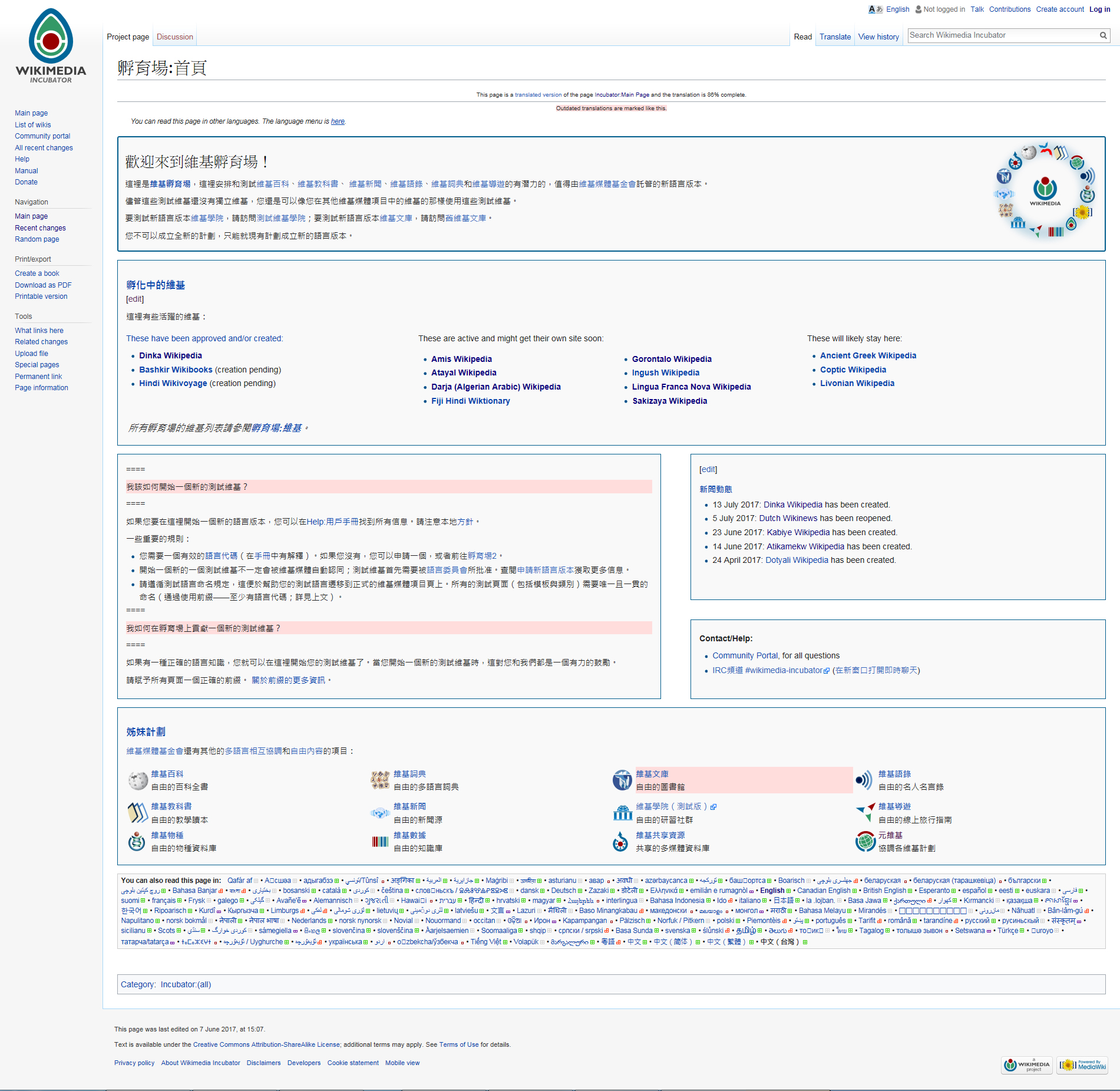Click the external link icon after wikimedia-incubator IRC
Viewport: 1120px width, 1091px height.
(x=827, y=671)
